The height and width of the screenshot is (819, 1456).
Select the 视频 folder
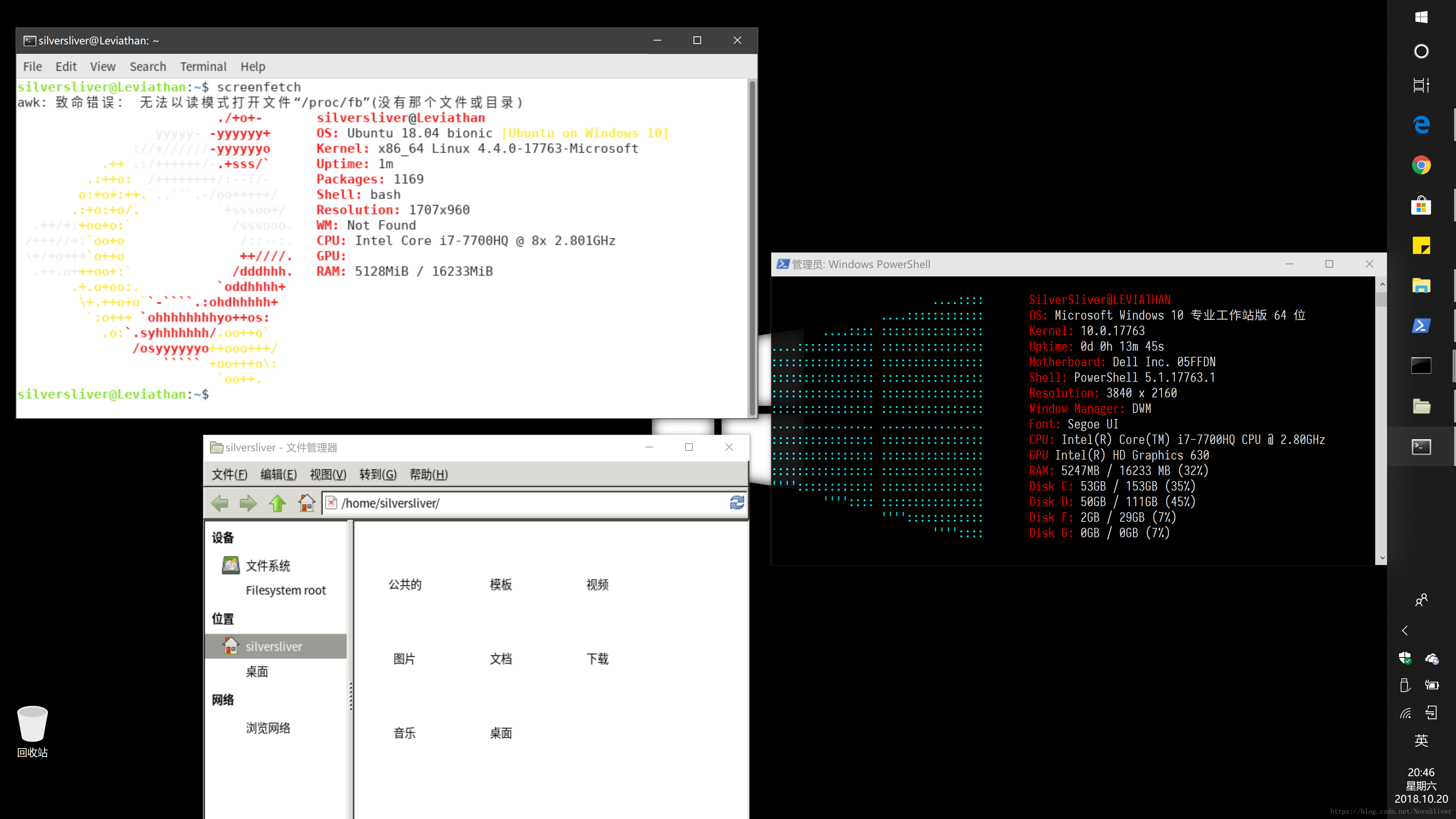[598, 584]
